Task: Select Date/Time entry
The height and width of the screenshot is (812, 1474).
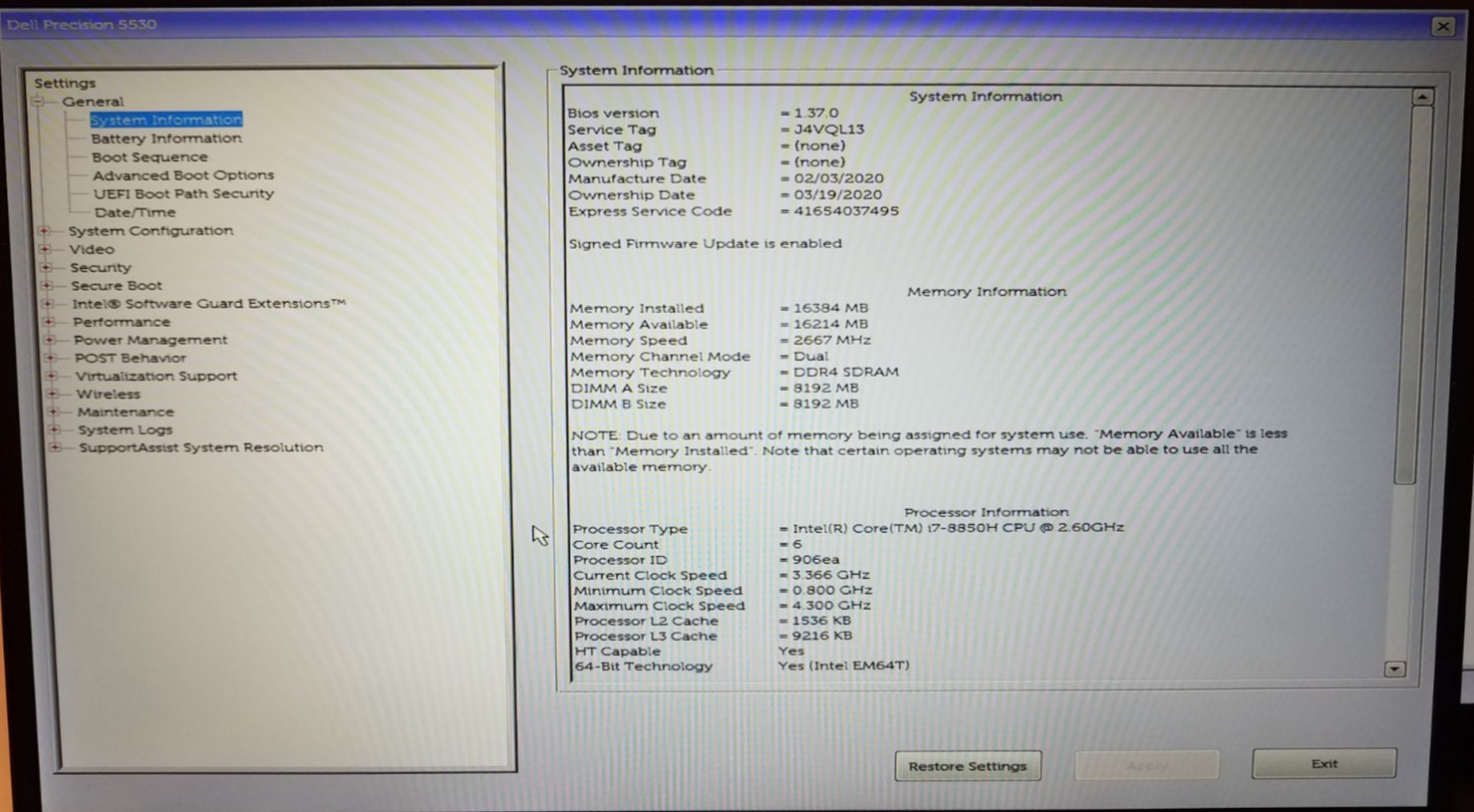Action: point(135,212)
